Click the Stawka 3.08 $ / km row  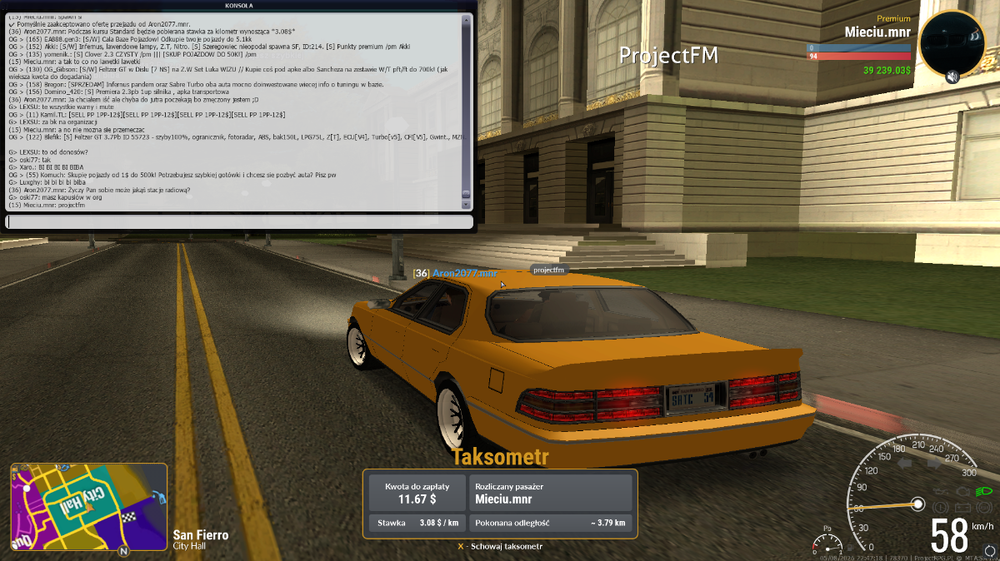(x=417, y=523)
